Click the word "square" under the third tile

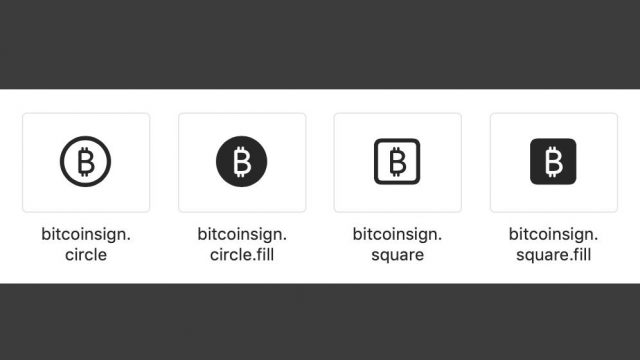click(x=398, y=256)
